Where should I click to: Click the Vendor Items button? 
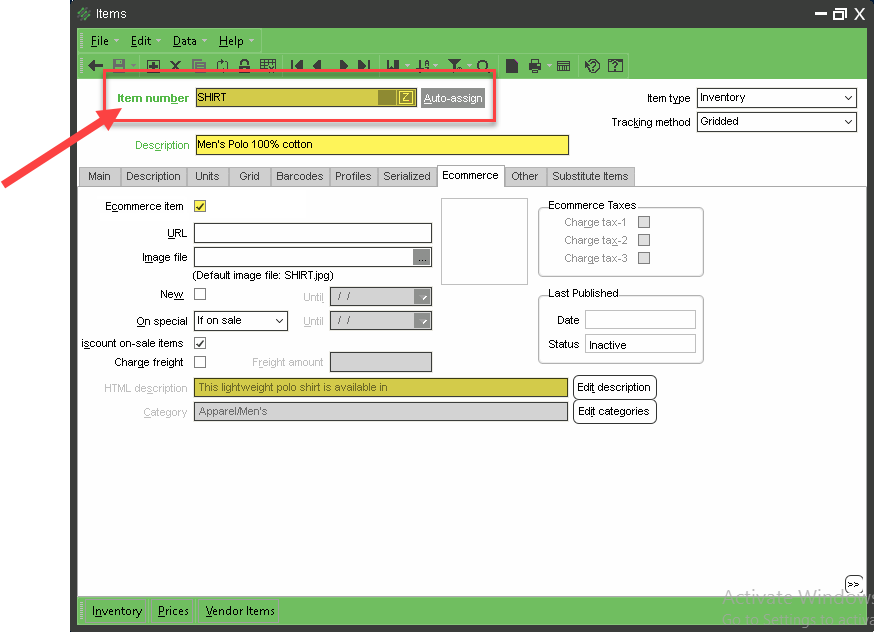(240, 611)
